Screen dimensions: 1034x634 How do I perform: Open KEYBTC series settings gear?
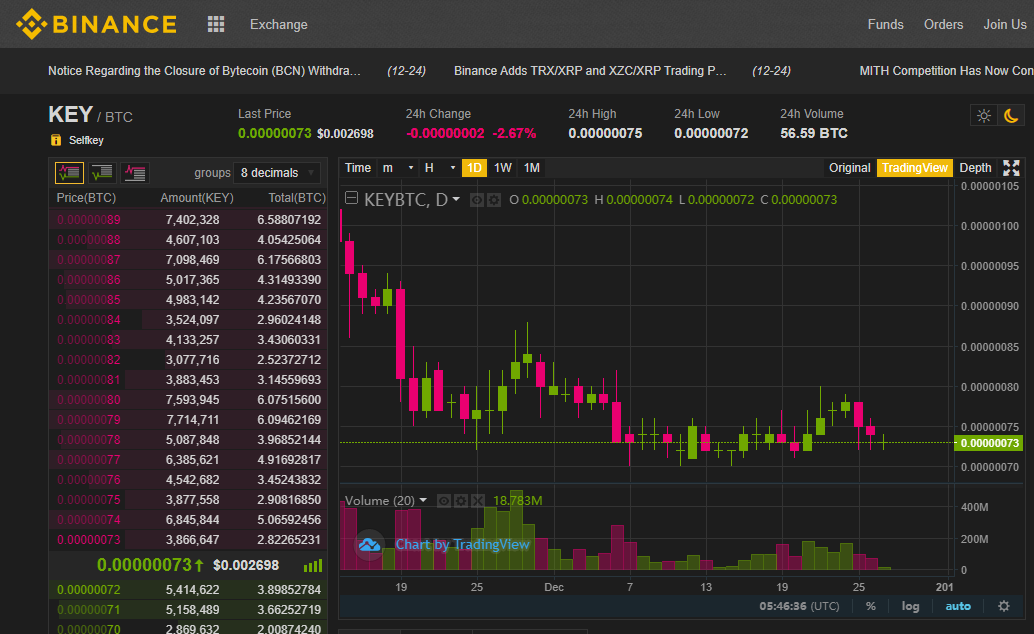tap(494, 199)
